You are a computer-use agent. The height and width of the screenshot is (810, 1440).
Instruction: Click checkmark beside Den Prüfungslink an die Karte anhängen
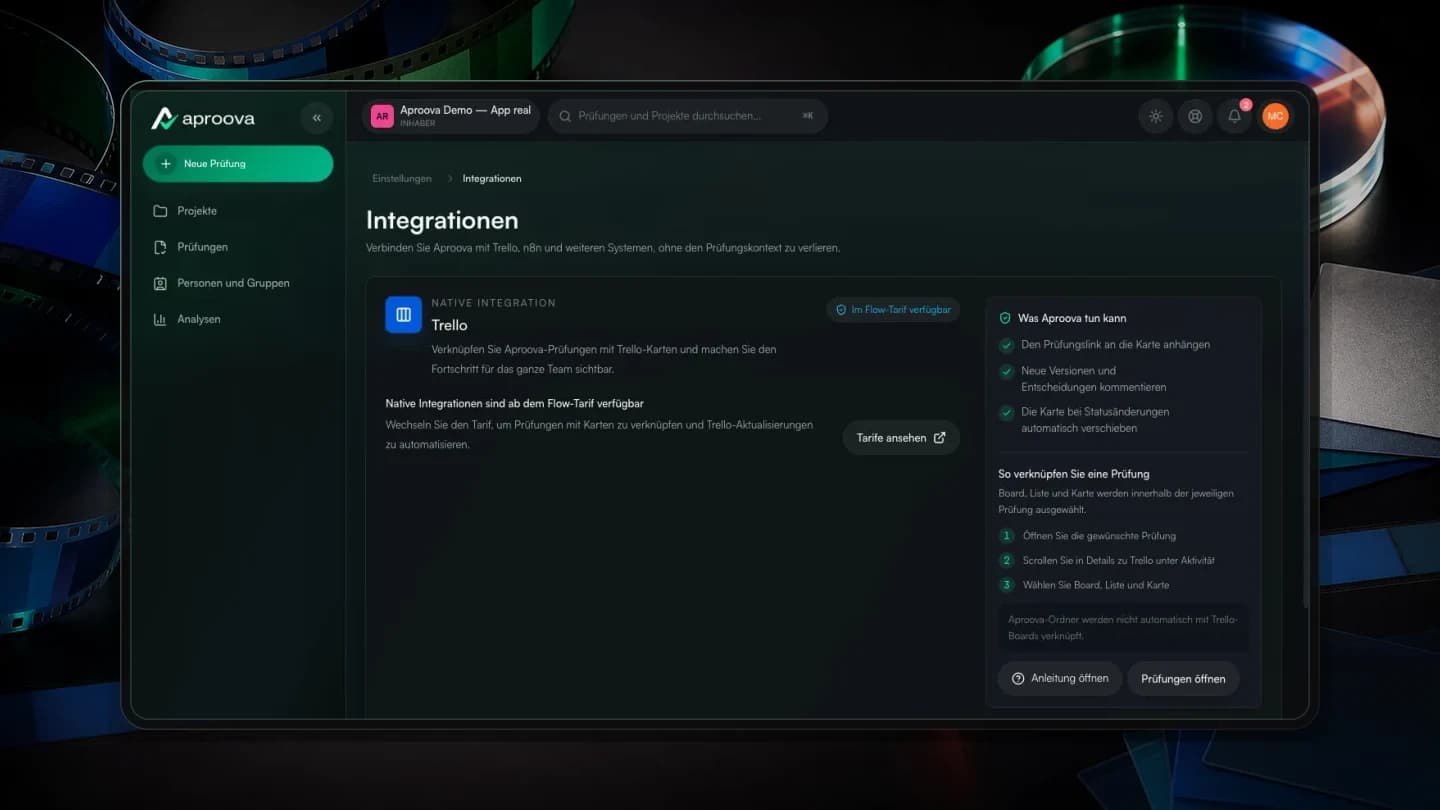1007,345
